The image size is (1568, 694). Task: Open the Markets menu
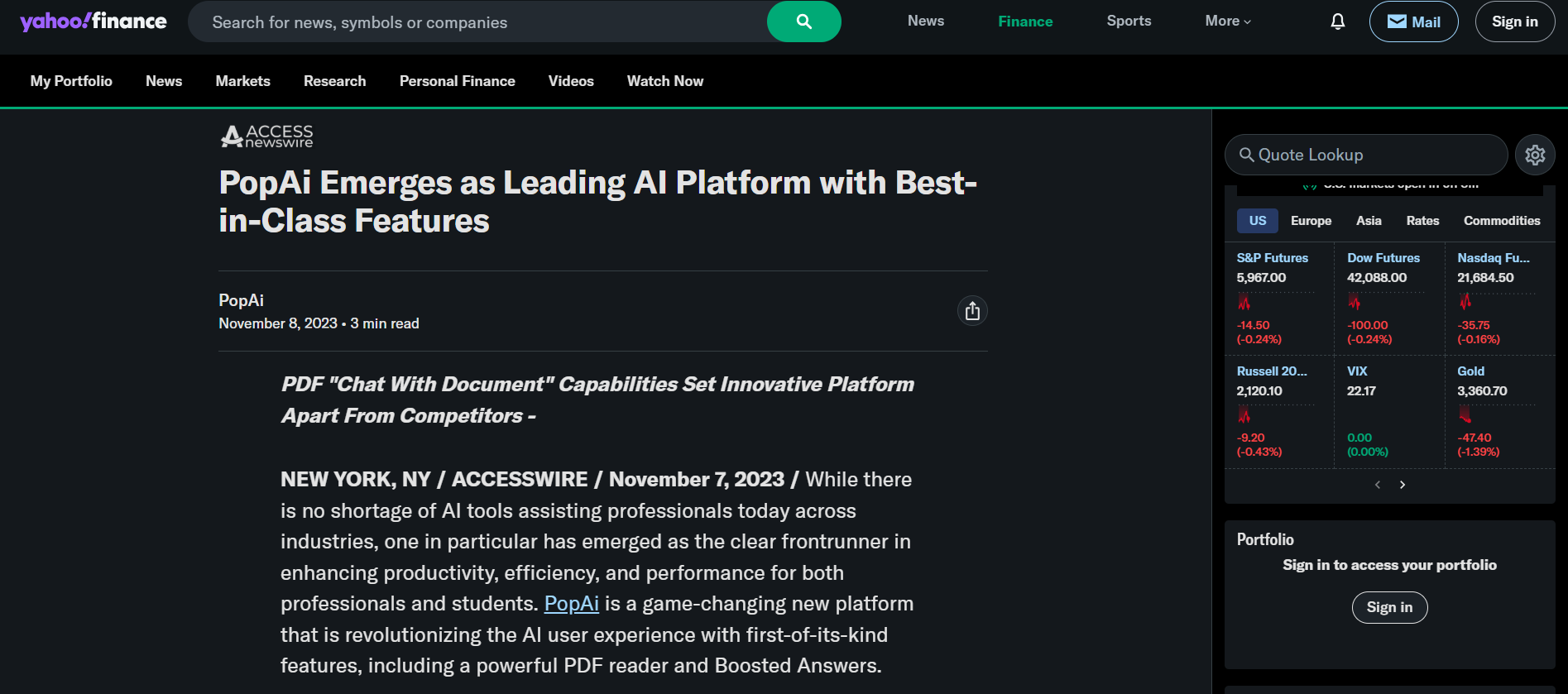point(243,81)
